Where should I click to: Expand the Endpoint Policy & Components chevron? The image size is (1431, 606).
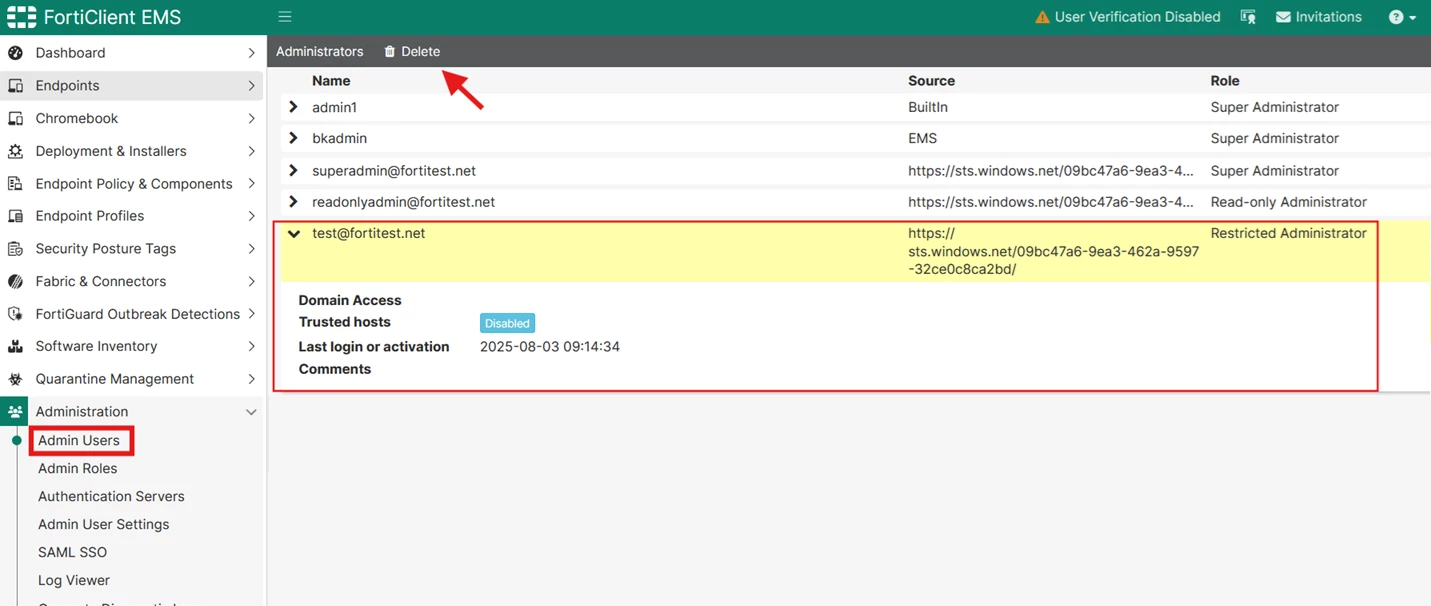point(251,184)
